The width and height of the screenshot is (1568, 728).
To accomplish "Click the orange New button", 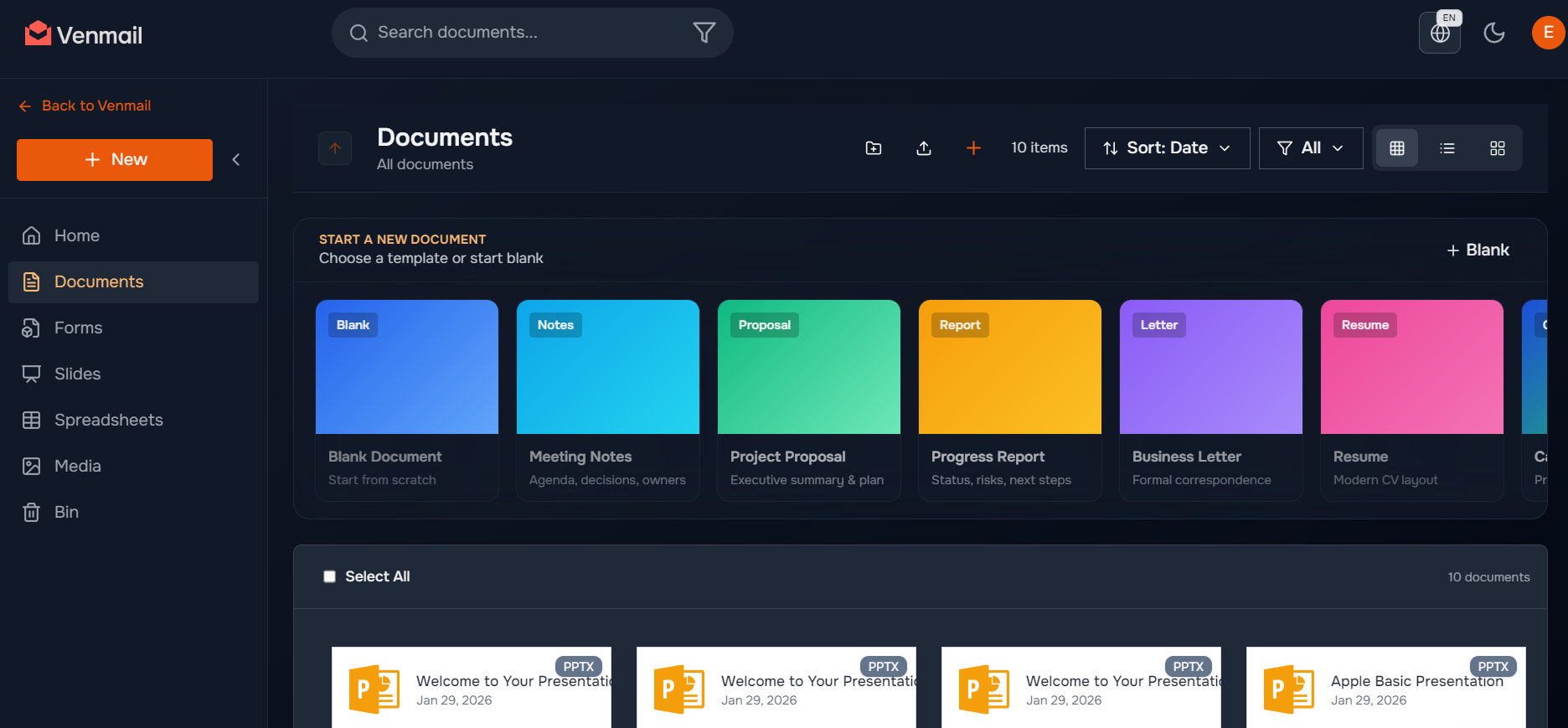I will [115, 160].
